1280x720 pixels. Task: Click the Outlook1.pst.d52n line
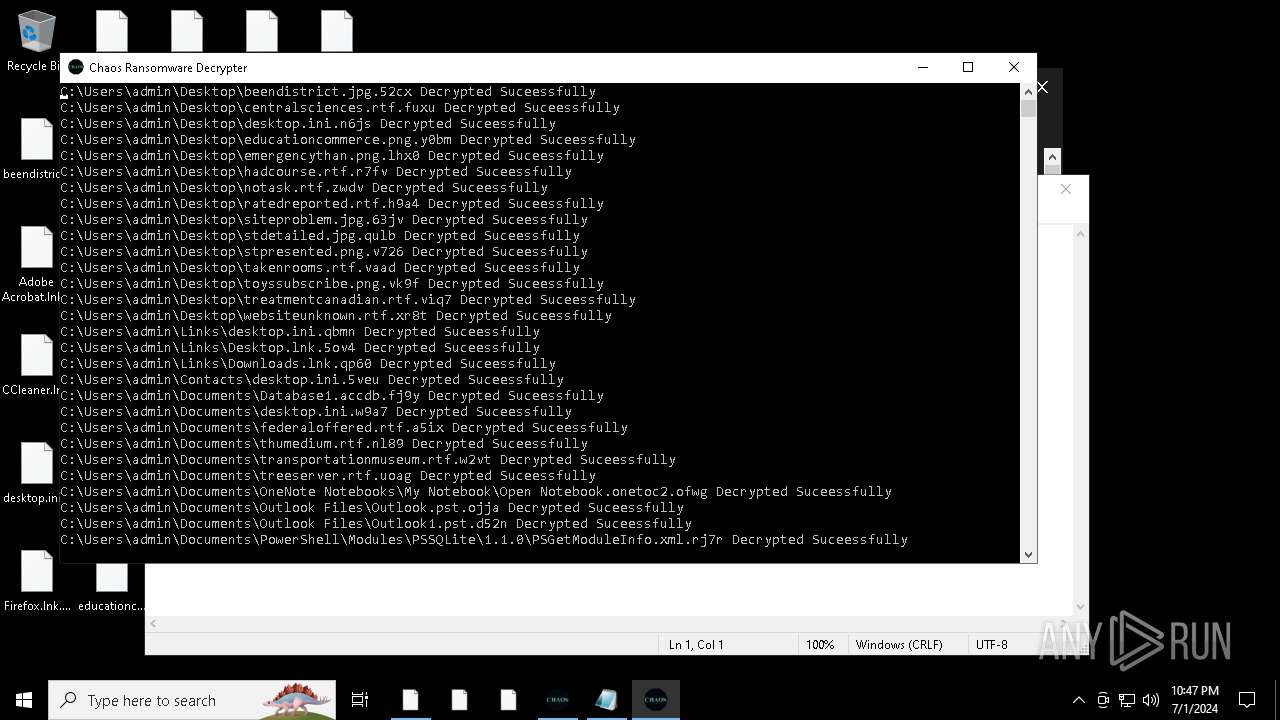click(376, 523)
